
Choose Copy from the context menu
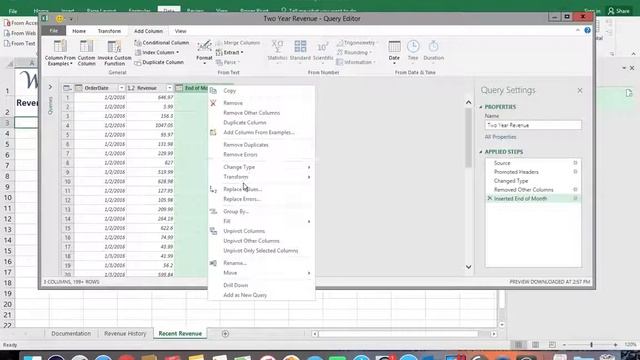[230, 91]
